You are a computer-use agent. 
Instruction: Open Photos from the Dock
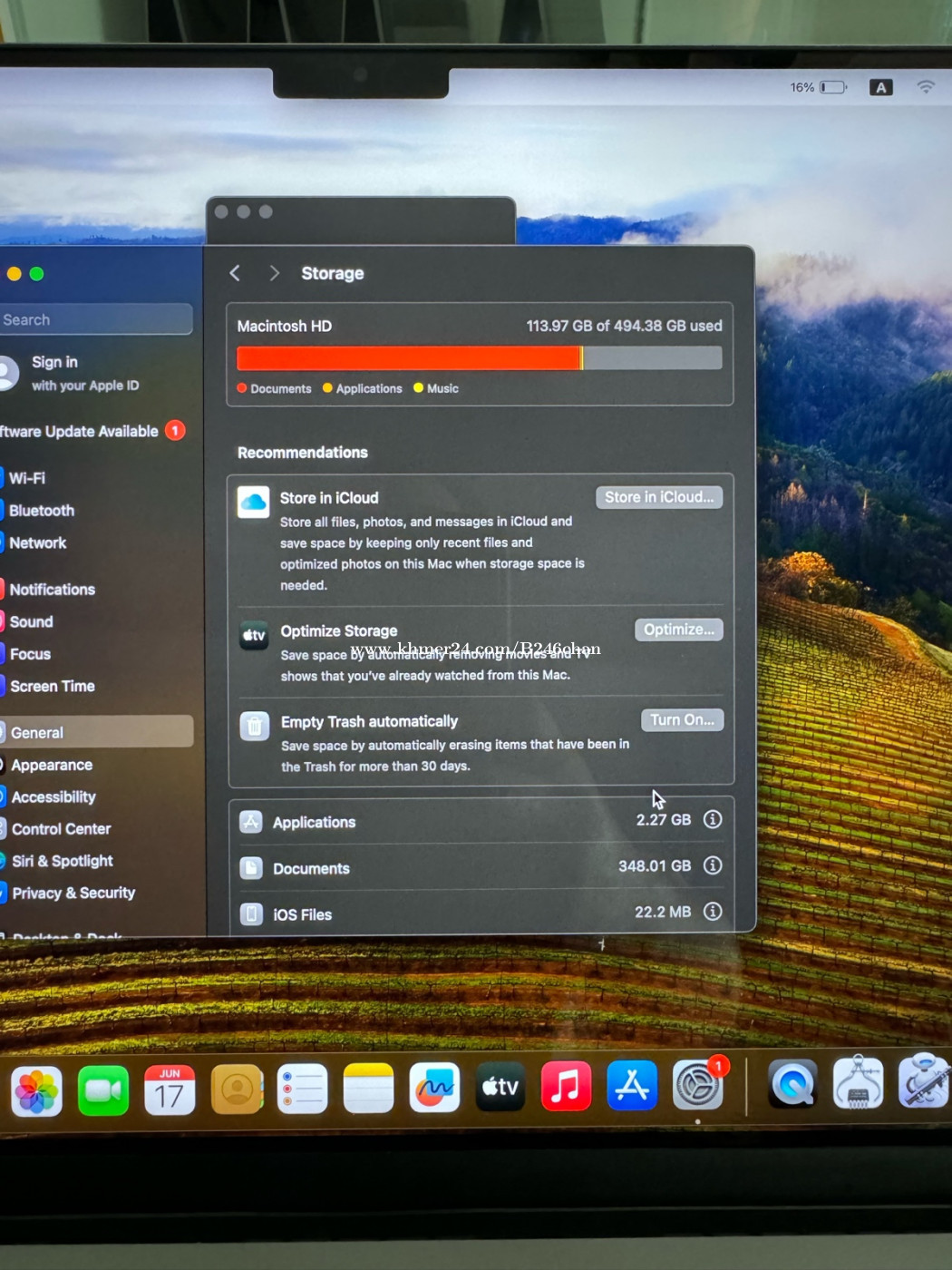36,1090
